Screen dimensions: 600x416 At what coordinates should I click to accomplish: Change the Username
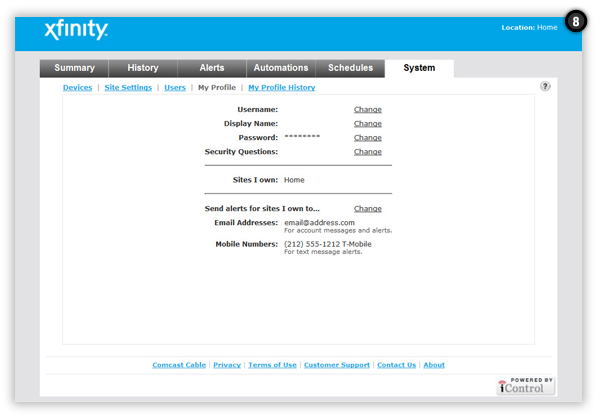point(367,110)
